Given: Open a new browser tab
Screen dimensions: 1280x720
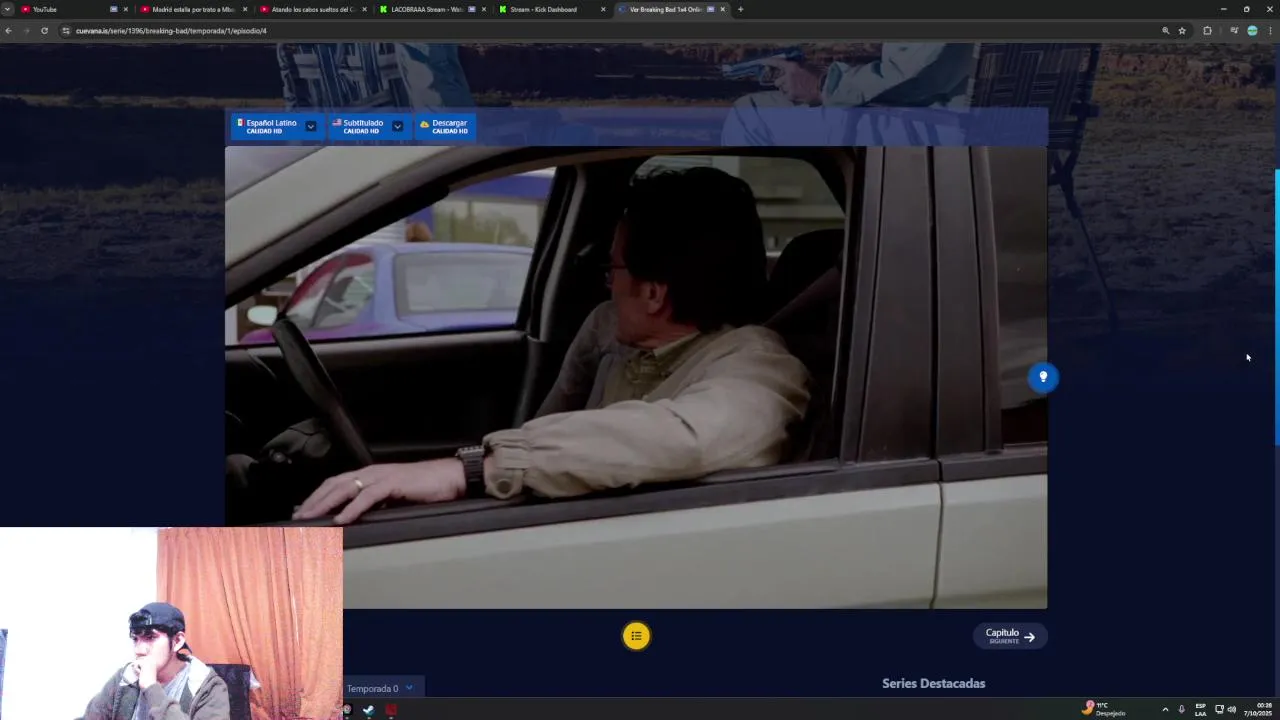Looking at the screenshot, I should tap(740, 9).
